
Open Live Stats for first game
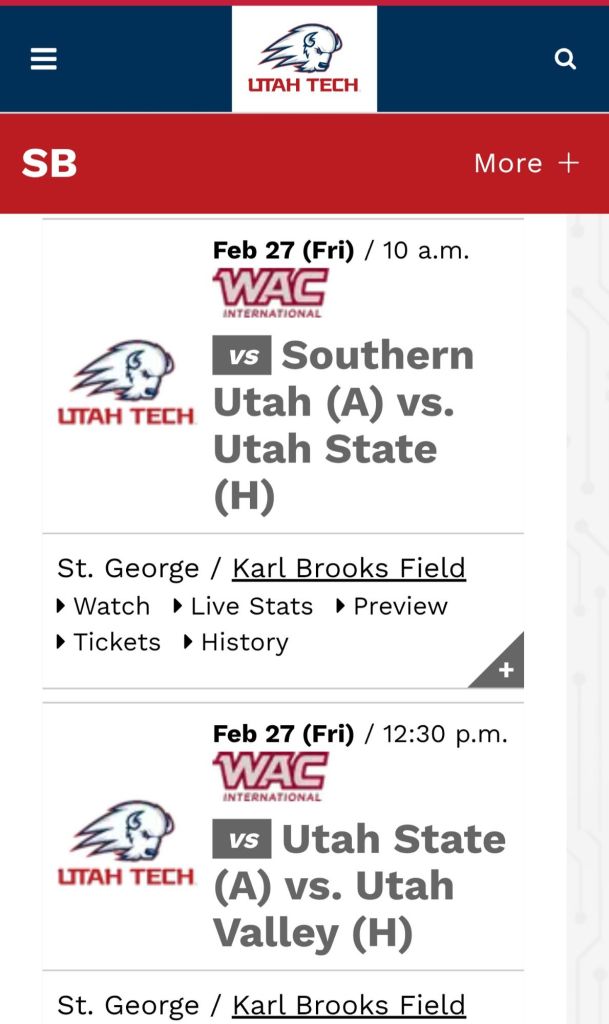click(x=250, y=606)
